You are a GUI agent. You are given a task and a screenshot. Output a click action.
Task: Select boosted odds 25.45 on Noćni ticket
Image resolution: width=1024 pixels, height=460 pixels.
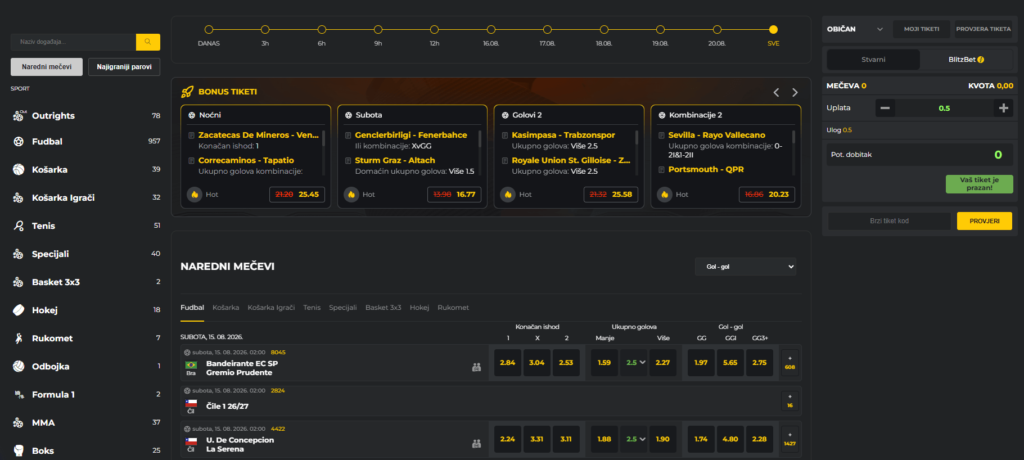(x=309, y=194)
